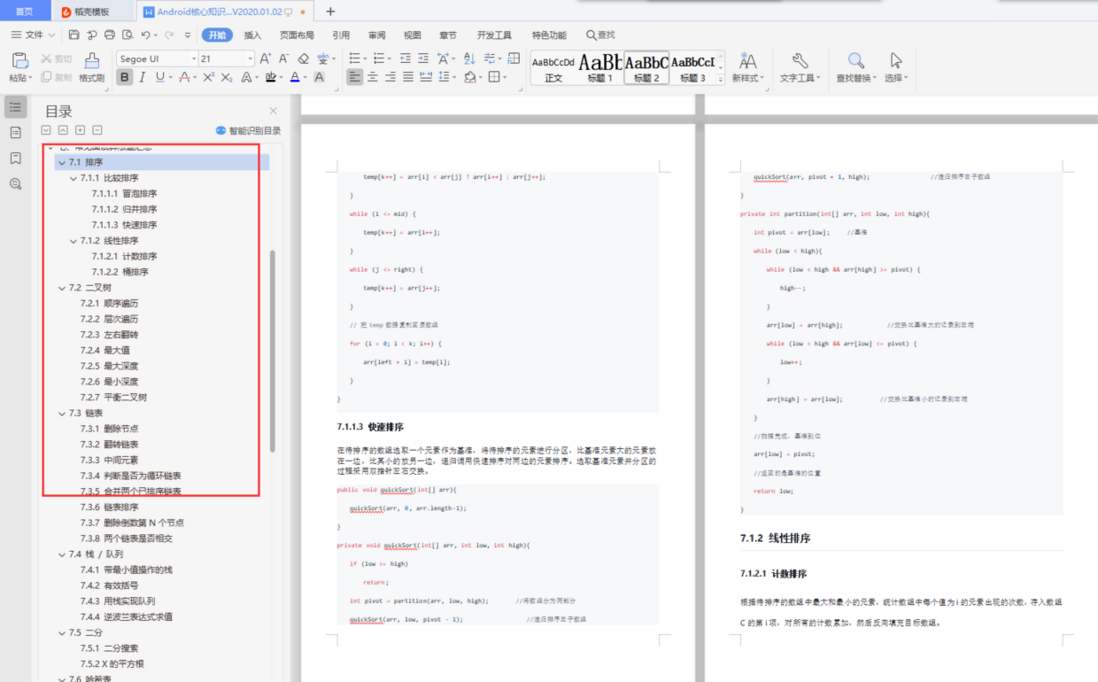
Task: Click the 智能识别目录 link
Action: (x=249, y=130)
